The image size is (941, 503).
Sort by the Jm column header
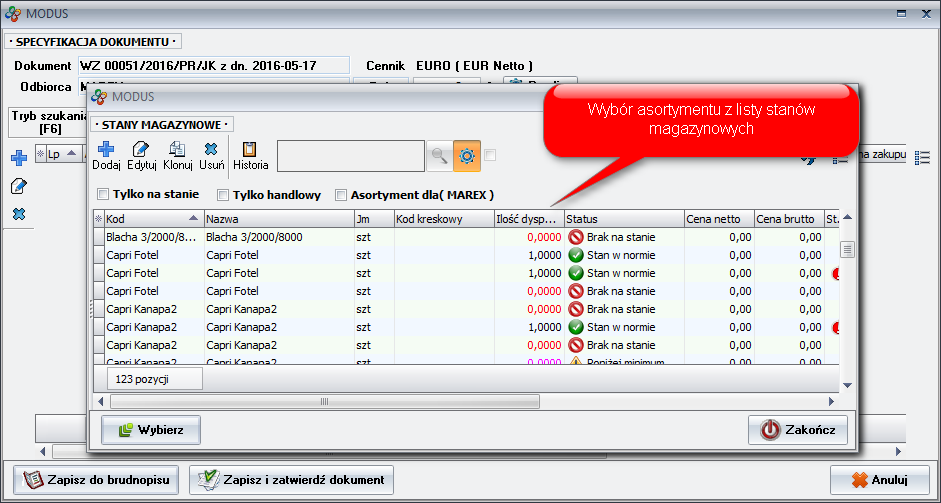click(373, 219)
